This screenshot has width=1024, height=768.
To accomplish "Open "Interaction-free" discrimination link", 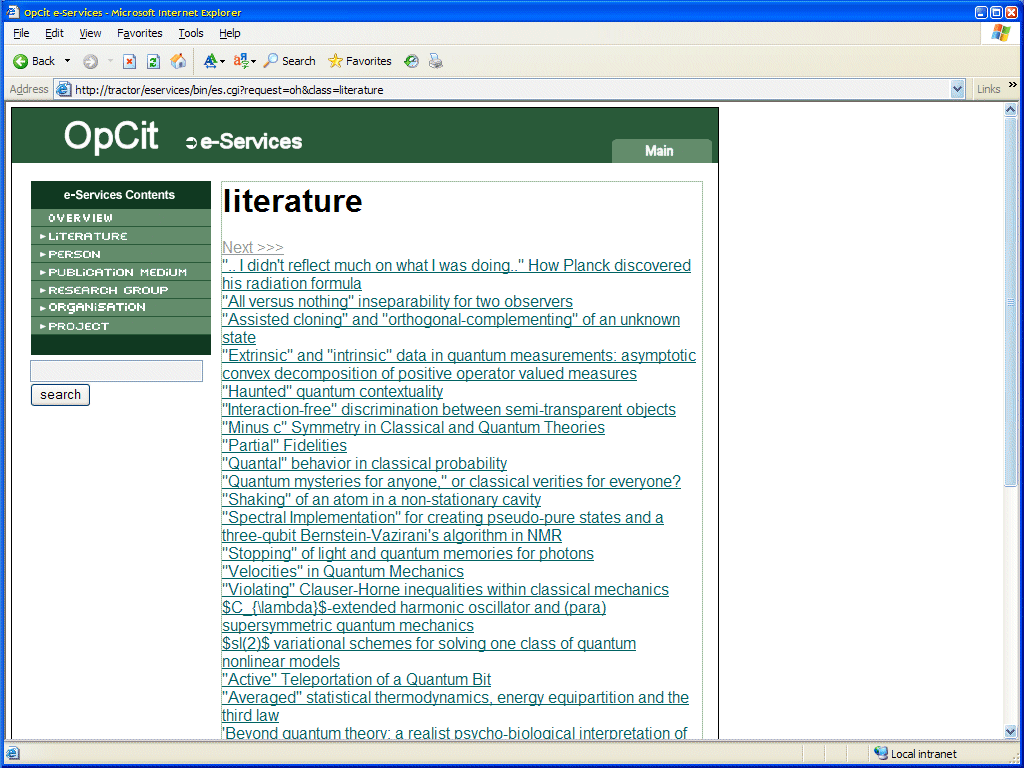I will pos(449,409).
